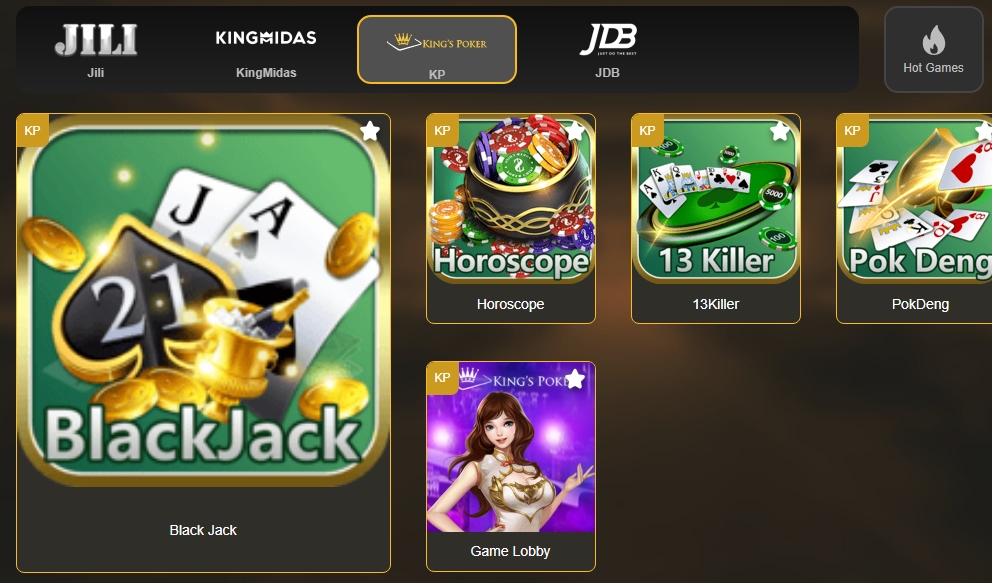Open the Game Lobby thumbnail
992x583 pixels.
pos(511,447)
